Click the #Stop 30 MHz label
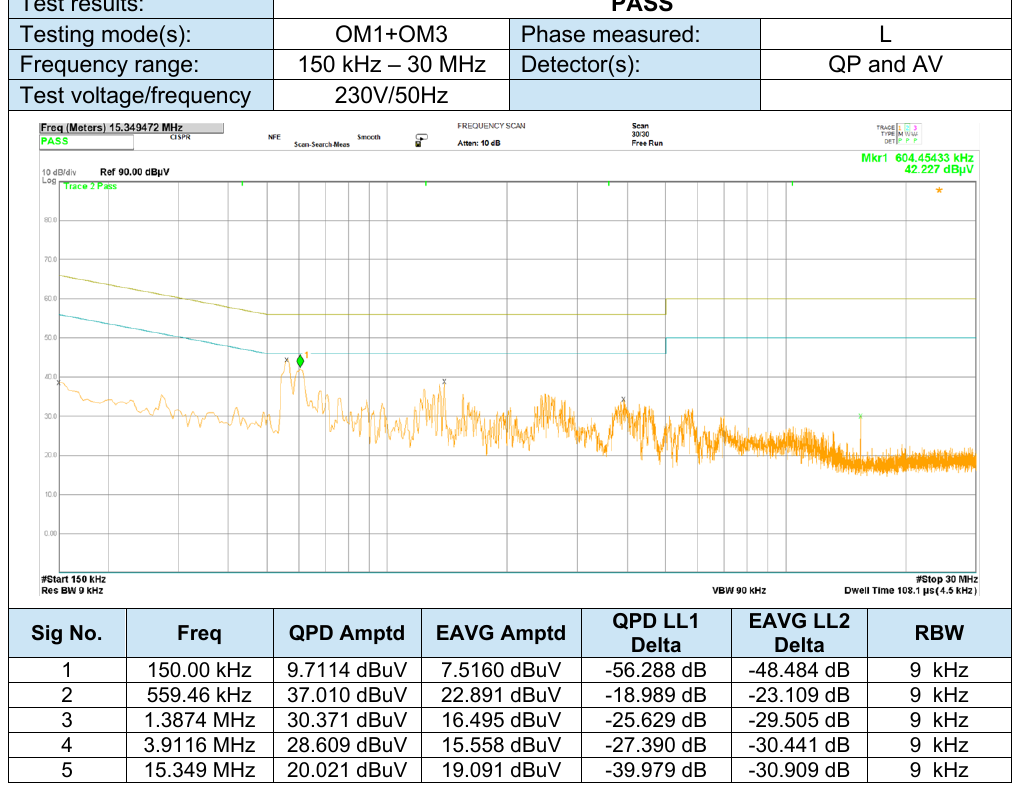Viewport: 1019px width, 790px height. (x=947, y=580)
